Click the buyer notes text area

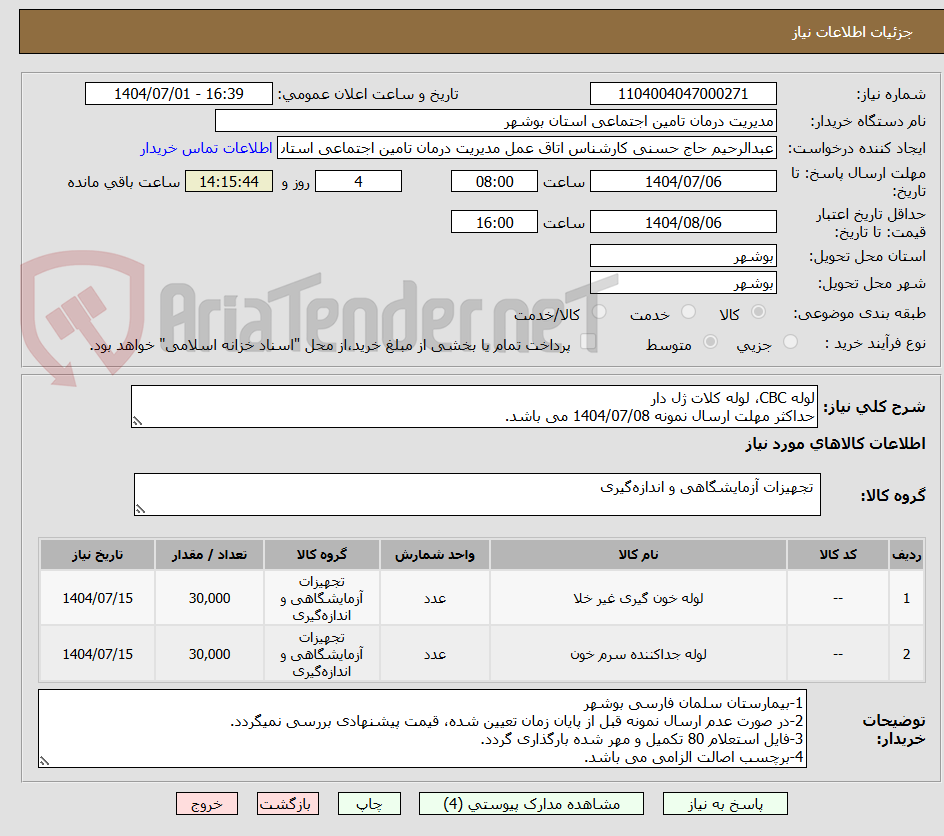(x=422, y=729)
